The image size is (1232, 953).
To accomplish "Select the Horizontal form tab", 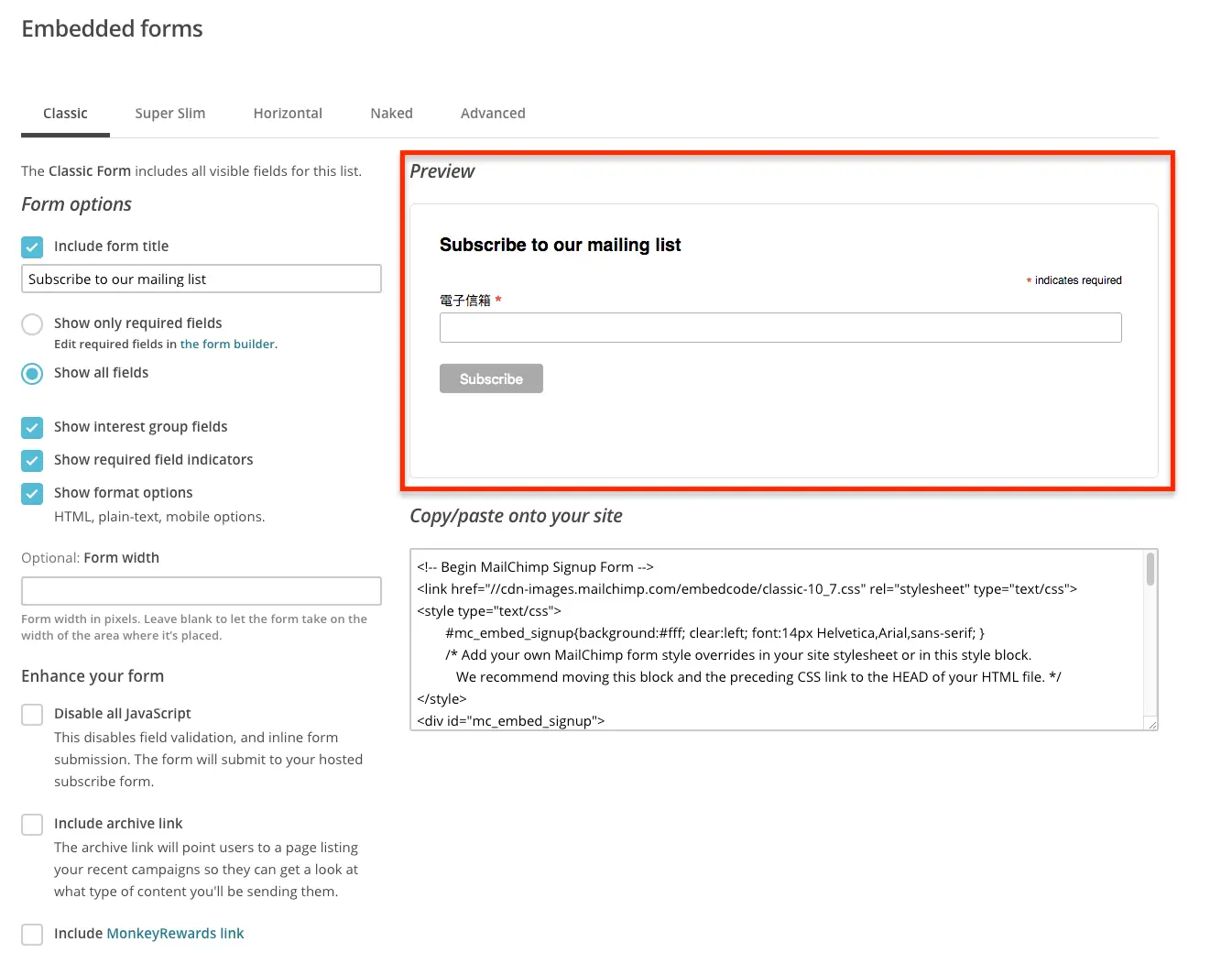I will point(288,114).
